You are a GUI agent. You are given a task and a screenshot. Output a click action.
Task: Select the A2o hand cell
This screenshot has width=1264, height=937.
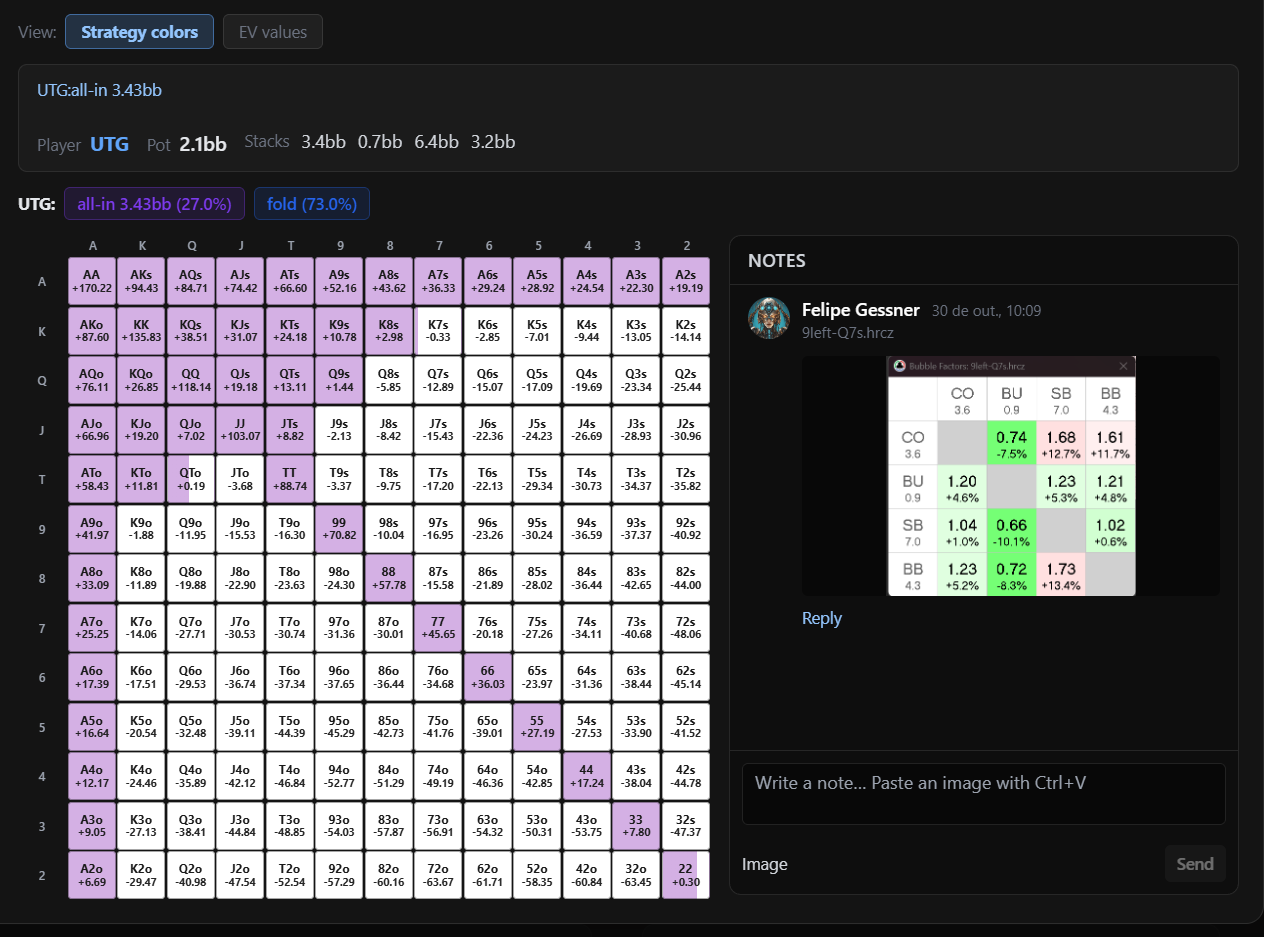pyautogui.click(x=92, y=875)
